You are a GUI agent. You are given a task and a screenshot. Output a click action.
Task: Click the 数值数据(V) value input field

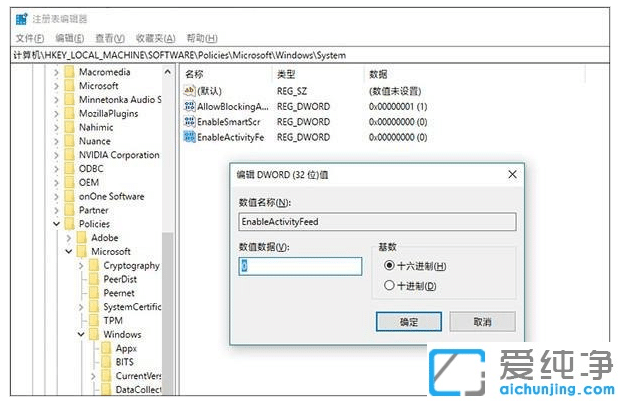click(300, 266)
